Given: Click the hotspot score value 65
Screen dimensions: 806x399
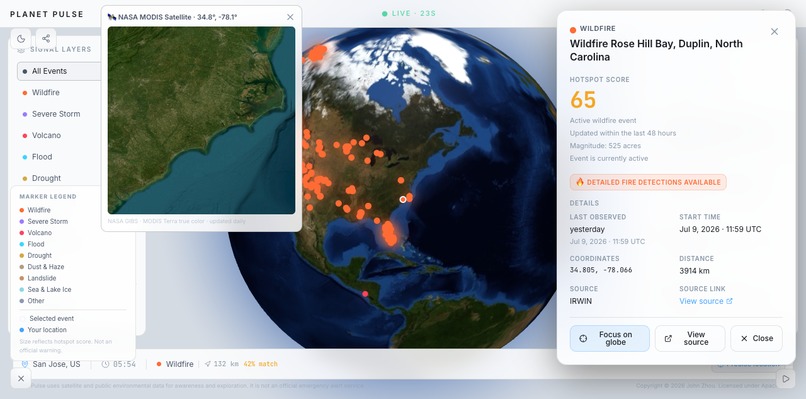Looking at the screenshot, I should (583, 100).
